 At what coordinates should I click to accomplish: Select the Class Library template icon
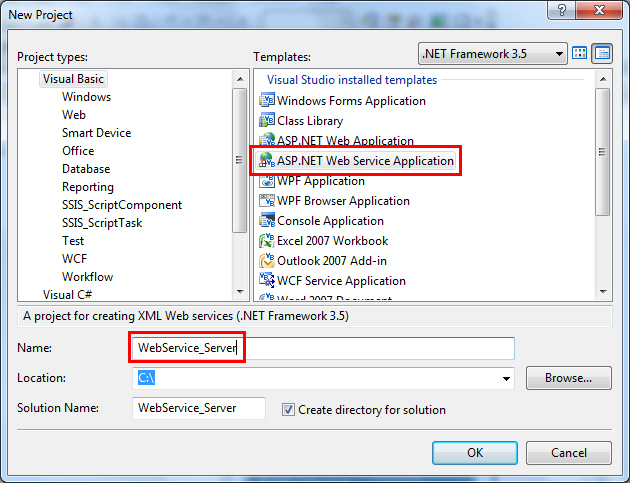[x=267, y=121]
